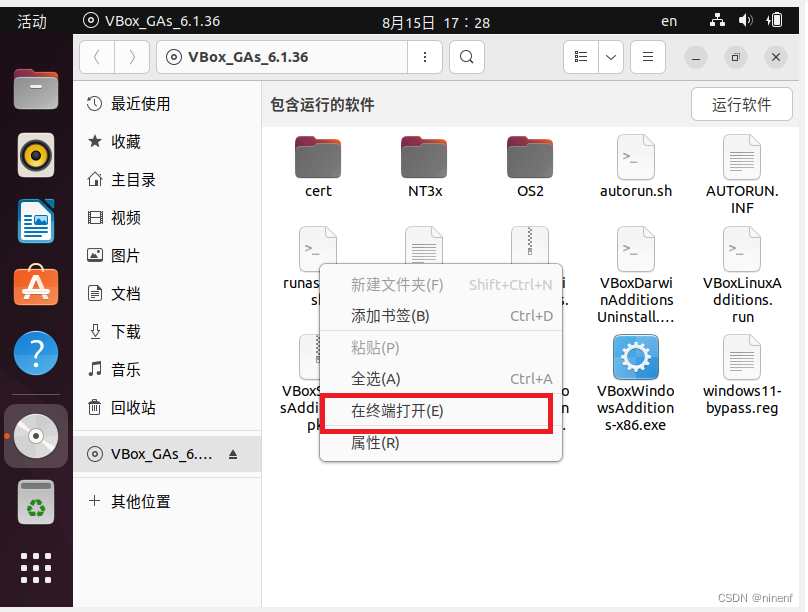Open battery power icon in top bar
This screenshot has width=808, height=612.
tap(775, 21)
